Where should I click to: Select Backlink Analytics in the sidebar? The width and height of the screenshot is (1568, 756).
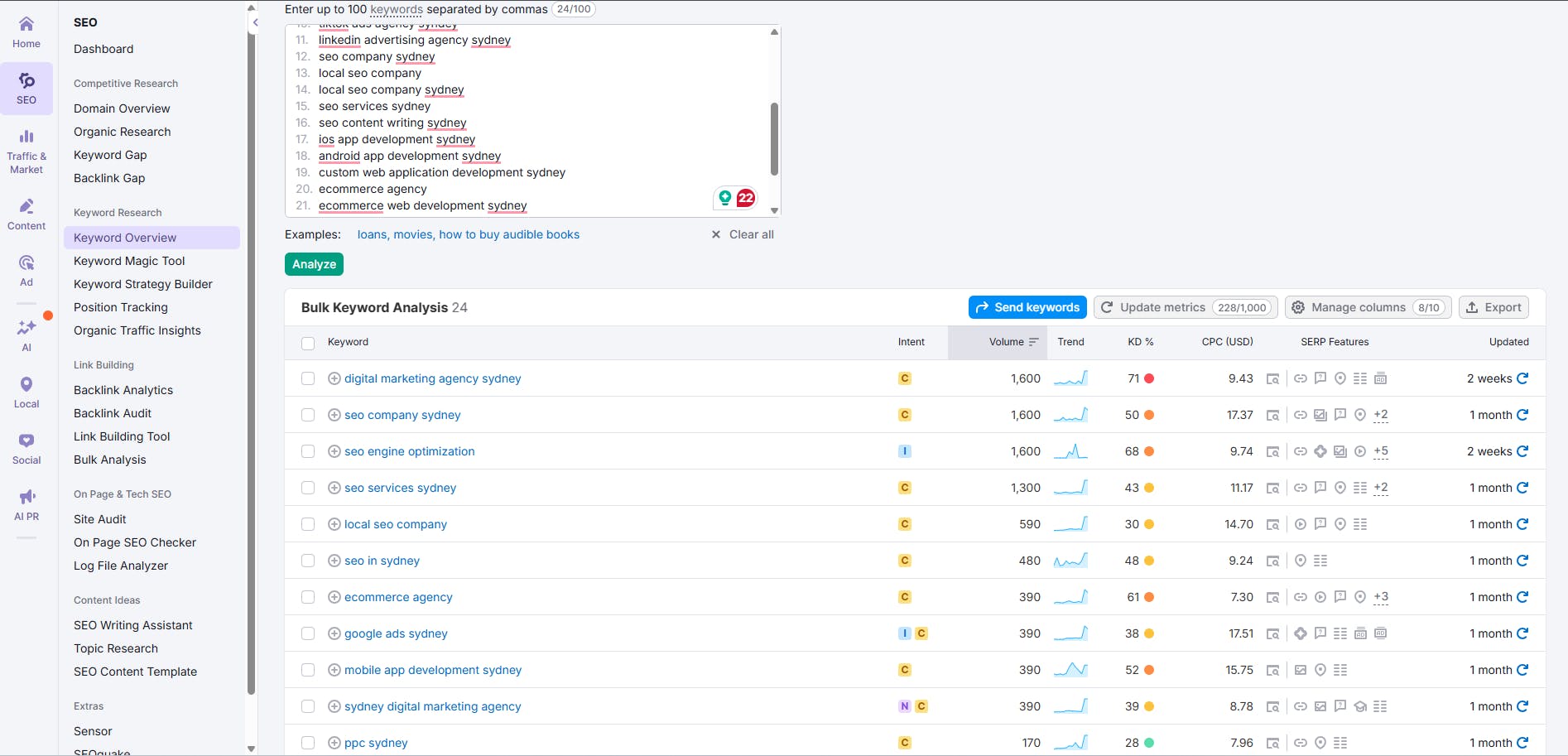(x=123, y=390)
